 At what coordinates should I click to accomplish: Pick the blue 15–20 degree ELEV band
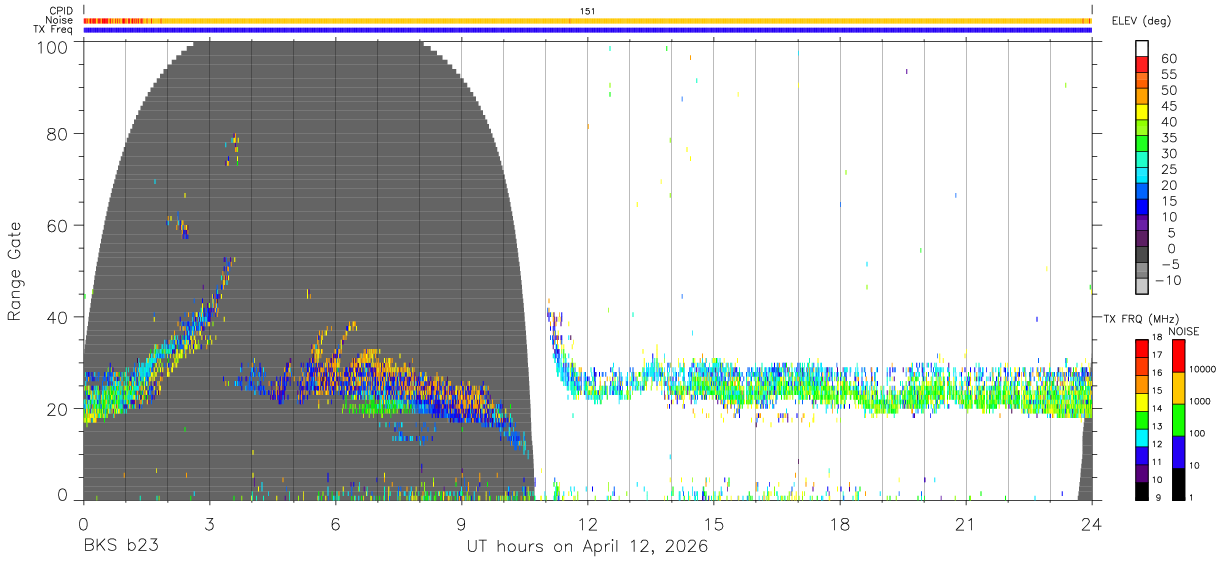point(1141,192)
